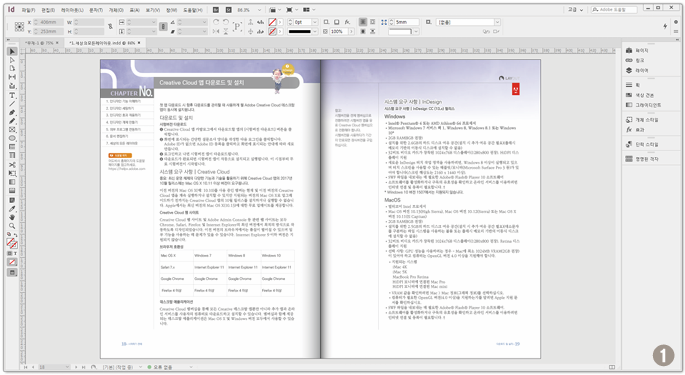This screenshot has width=685, height=375.
Task: Open the Gradient (그레이디언트) panel
Action: coord(643,105)
